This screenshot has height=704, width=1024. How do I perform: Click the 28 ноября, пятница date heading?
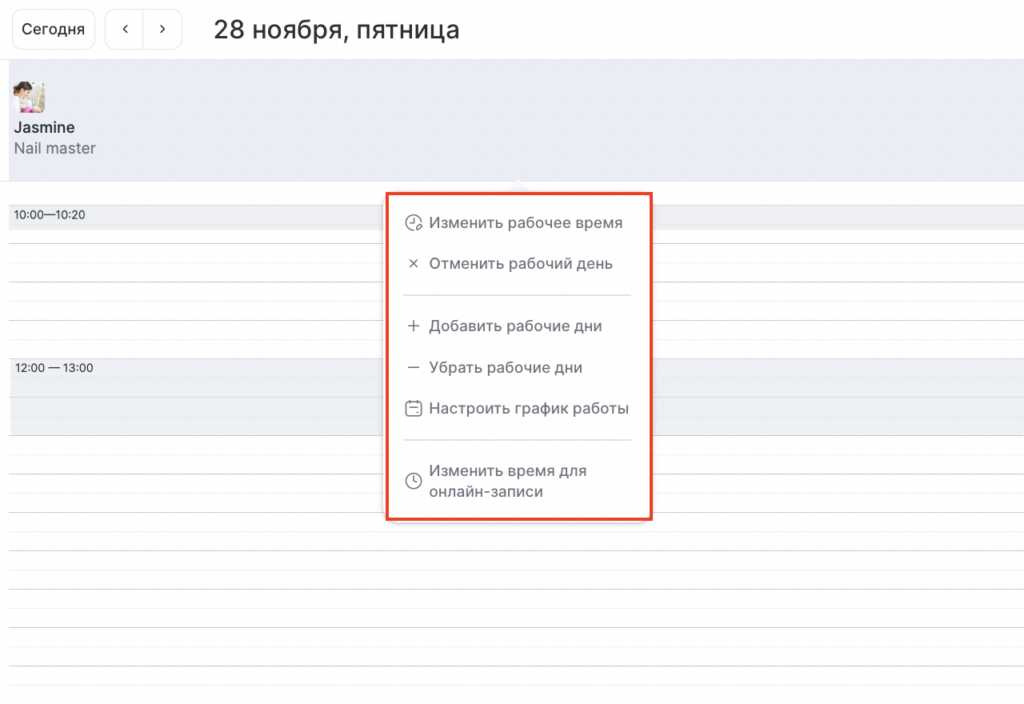point(336,30)
